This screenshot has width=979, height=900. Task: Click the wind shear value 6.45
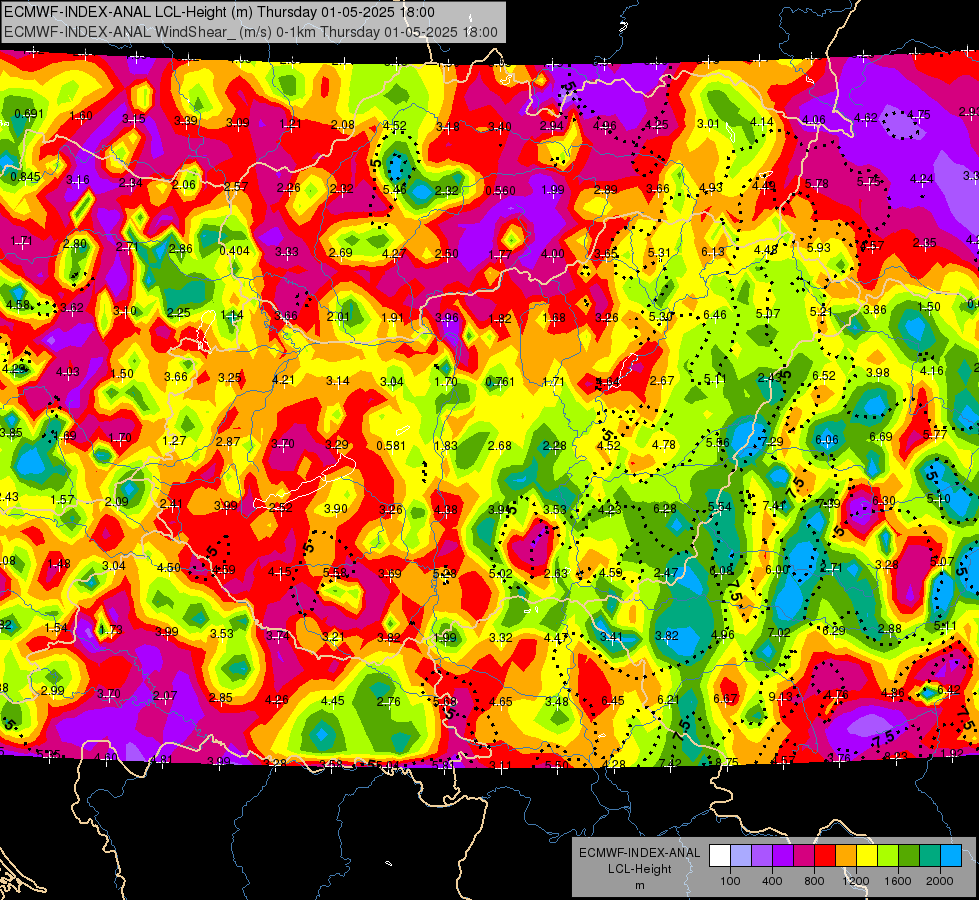(612, 701)
